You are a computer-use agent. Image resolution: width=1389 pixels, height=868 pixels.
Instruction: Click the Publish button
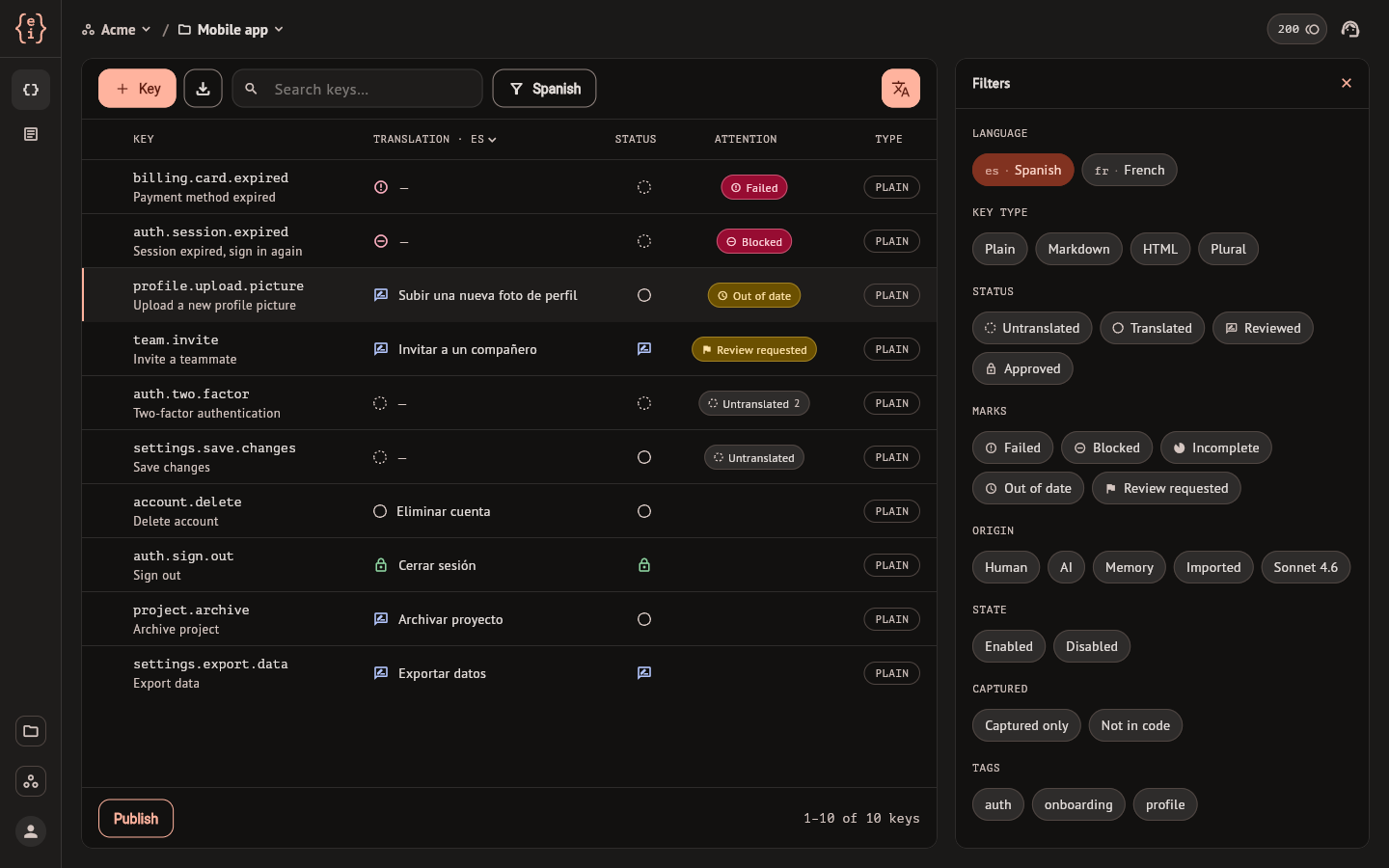click(136, 819)
